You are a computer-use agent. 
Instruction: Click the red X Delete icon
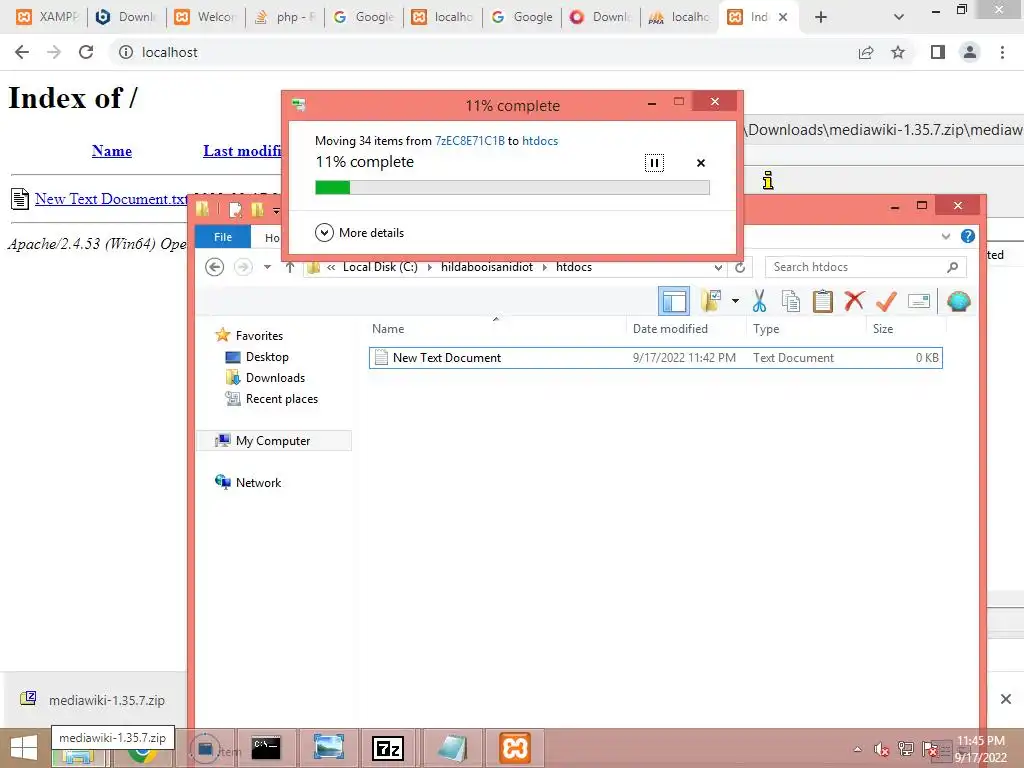tap(854, 301)
